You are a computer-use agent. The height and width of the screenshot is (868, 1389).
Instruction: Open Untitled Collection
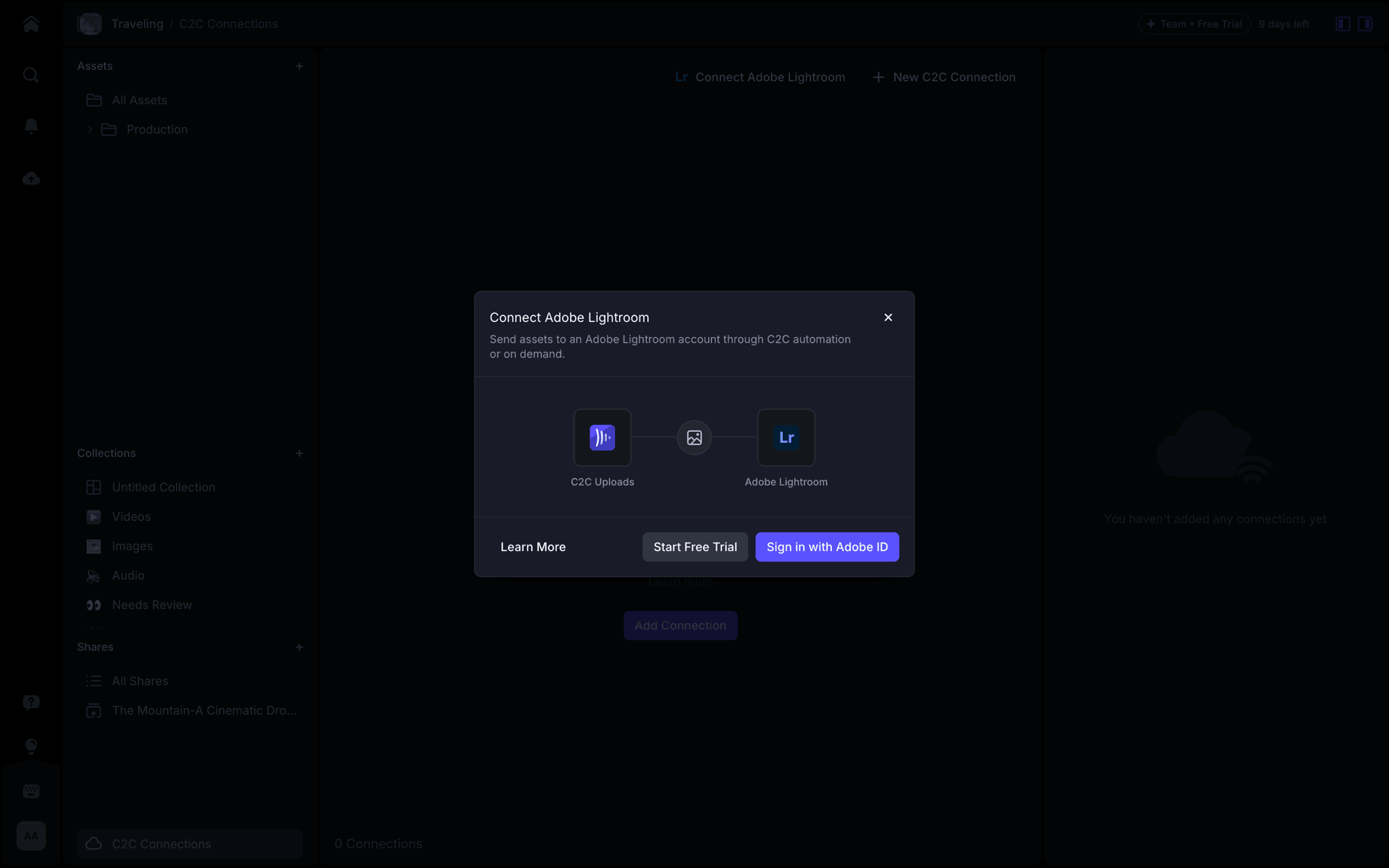pyautogui.click(x=190, y=488)
